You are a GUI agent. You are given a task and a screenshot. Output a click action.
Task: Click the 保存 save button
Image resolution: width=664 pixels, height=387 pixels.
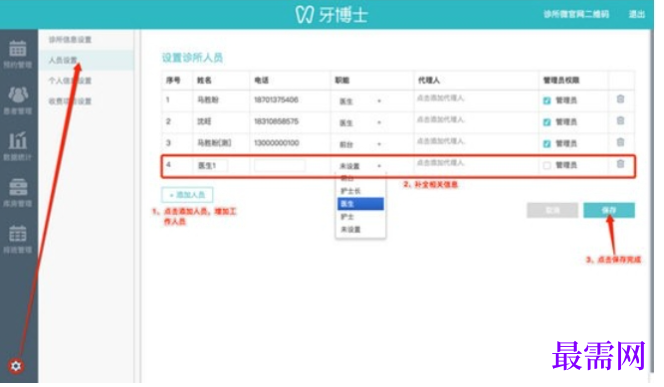609,210
